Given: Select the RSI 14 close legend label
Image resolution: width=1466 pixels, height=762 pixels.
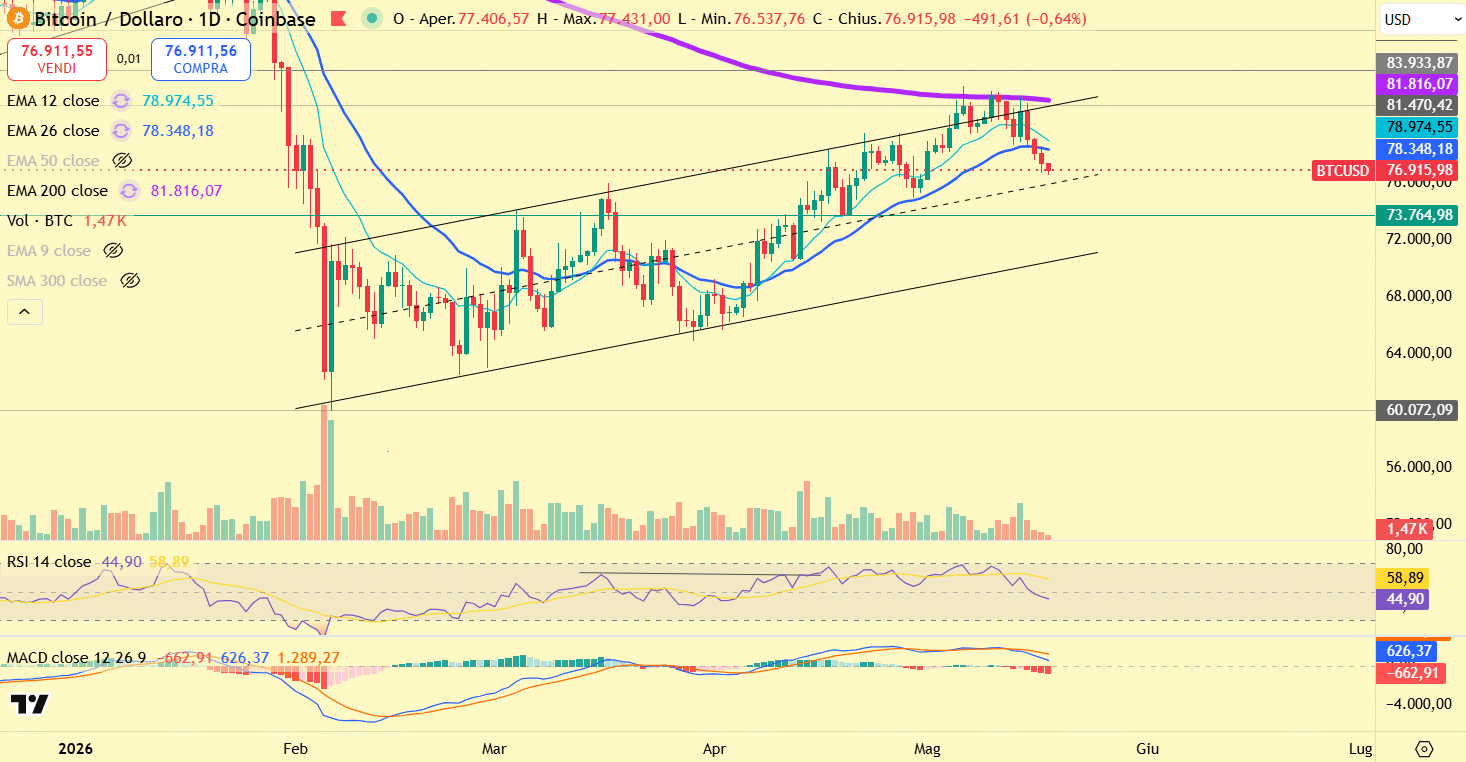Looking at the screenshot, I should click(x=49, y=562).
